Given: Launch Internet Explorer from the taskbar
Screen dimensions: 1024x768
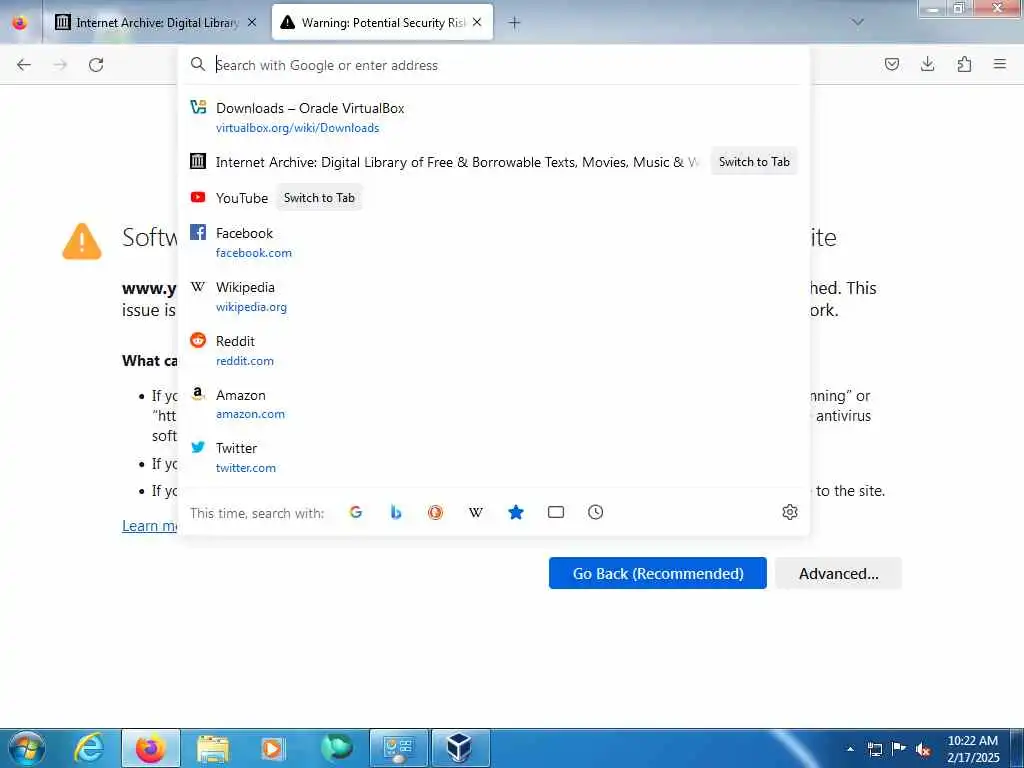Looking at the screenshot, I should click(x=89, y=748).
